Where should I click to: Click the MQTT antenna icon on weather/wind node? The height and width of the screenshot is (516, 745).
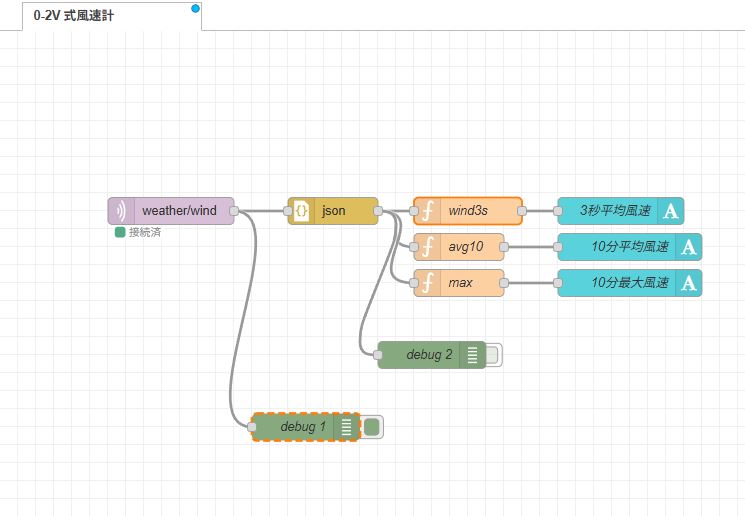pyautogui.click(x=122, y=211)
